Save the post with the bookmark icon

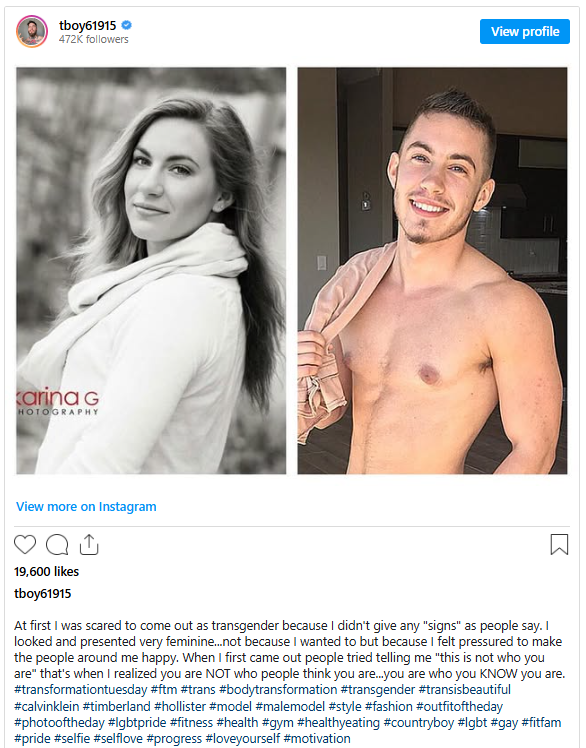(559, 544)
